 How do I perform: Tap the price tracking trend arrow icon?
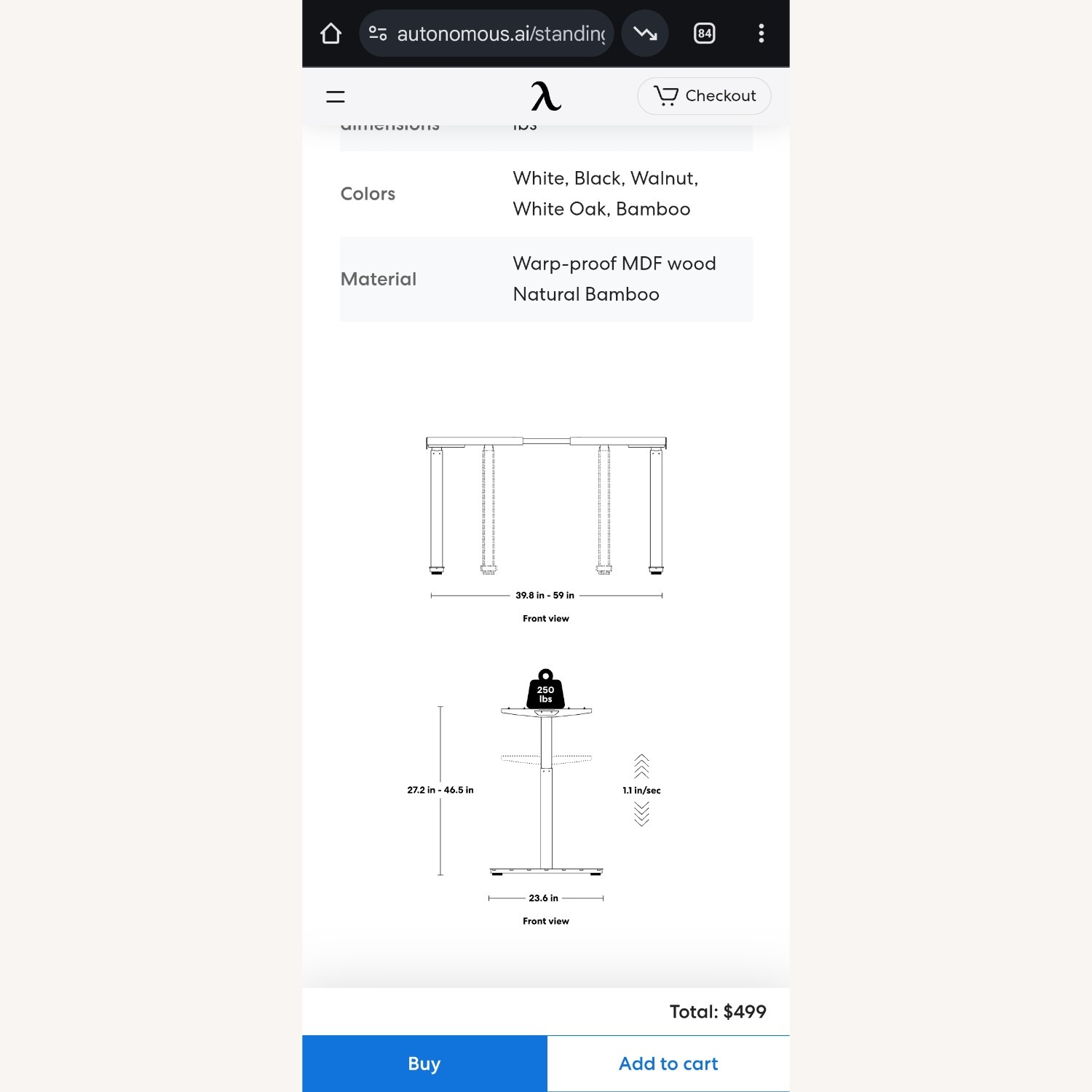645,33
